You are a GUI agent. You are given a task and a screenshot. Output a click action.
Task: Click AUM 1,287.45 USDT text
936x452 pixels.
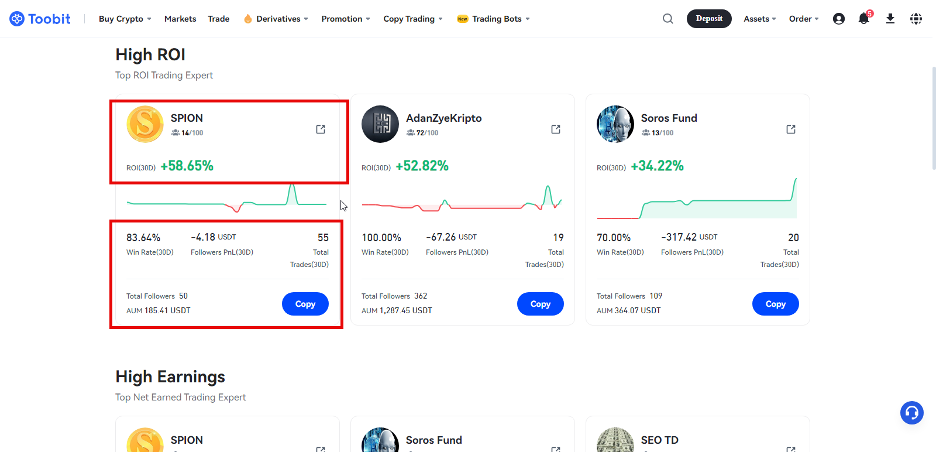[397, 310]
